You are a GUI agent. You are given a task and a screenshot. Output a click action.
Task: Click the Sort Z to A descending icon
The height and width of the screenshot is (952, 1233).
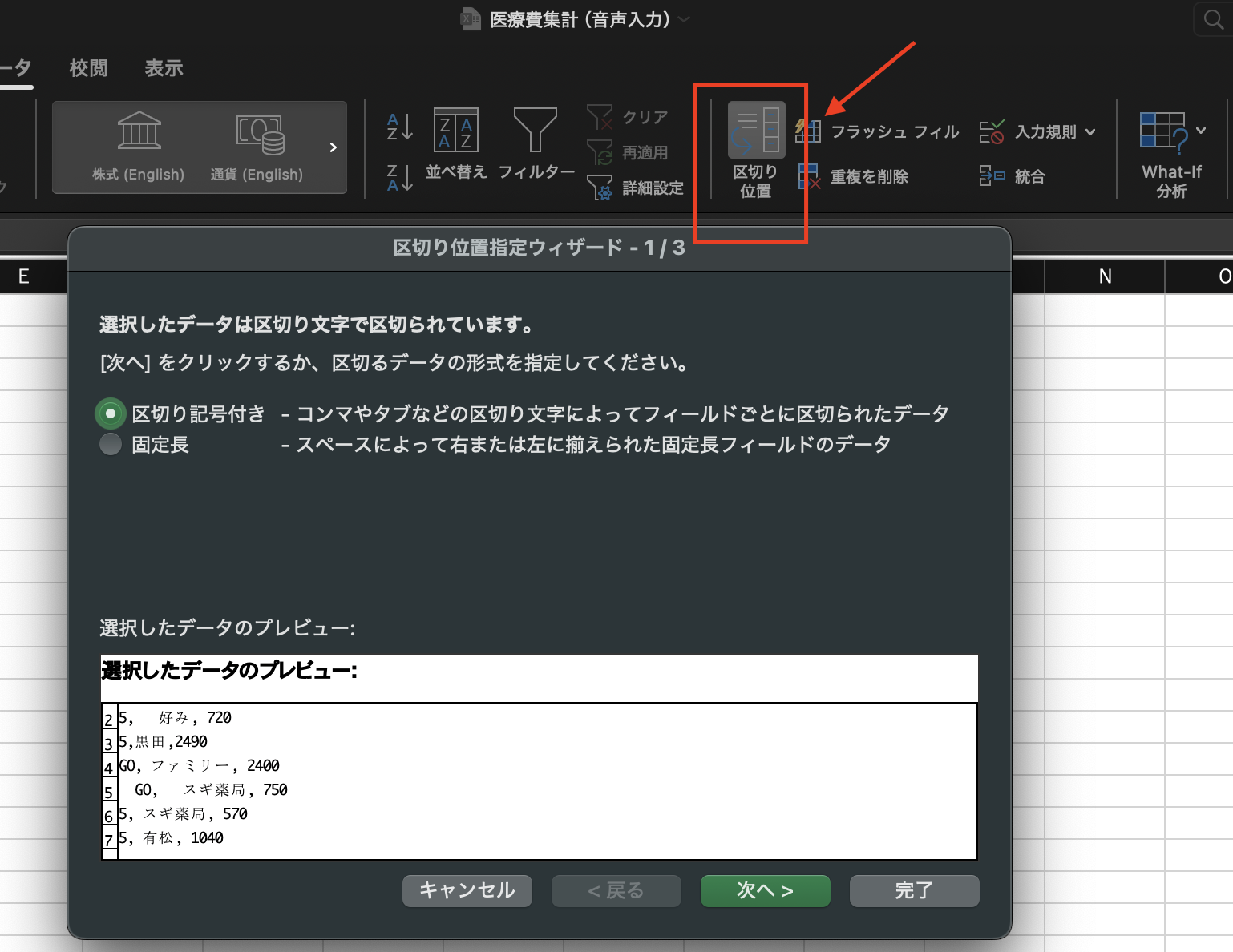[x=399, y=178]
